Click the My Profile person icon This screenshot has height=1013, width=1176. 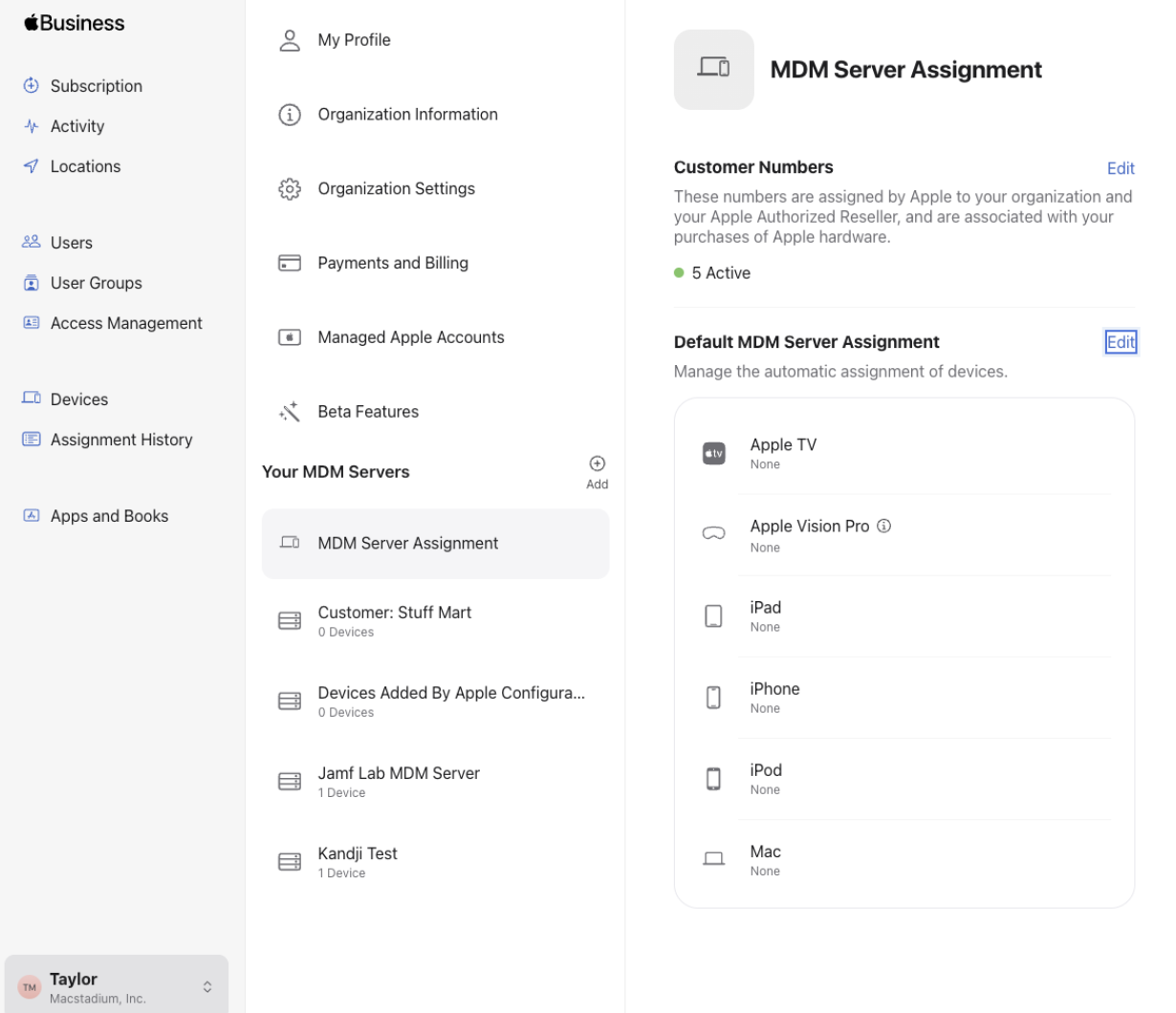[290, 40]
